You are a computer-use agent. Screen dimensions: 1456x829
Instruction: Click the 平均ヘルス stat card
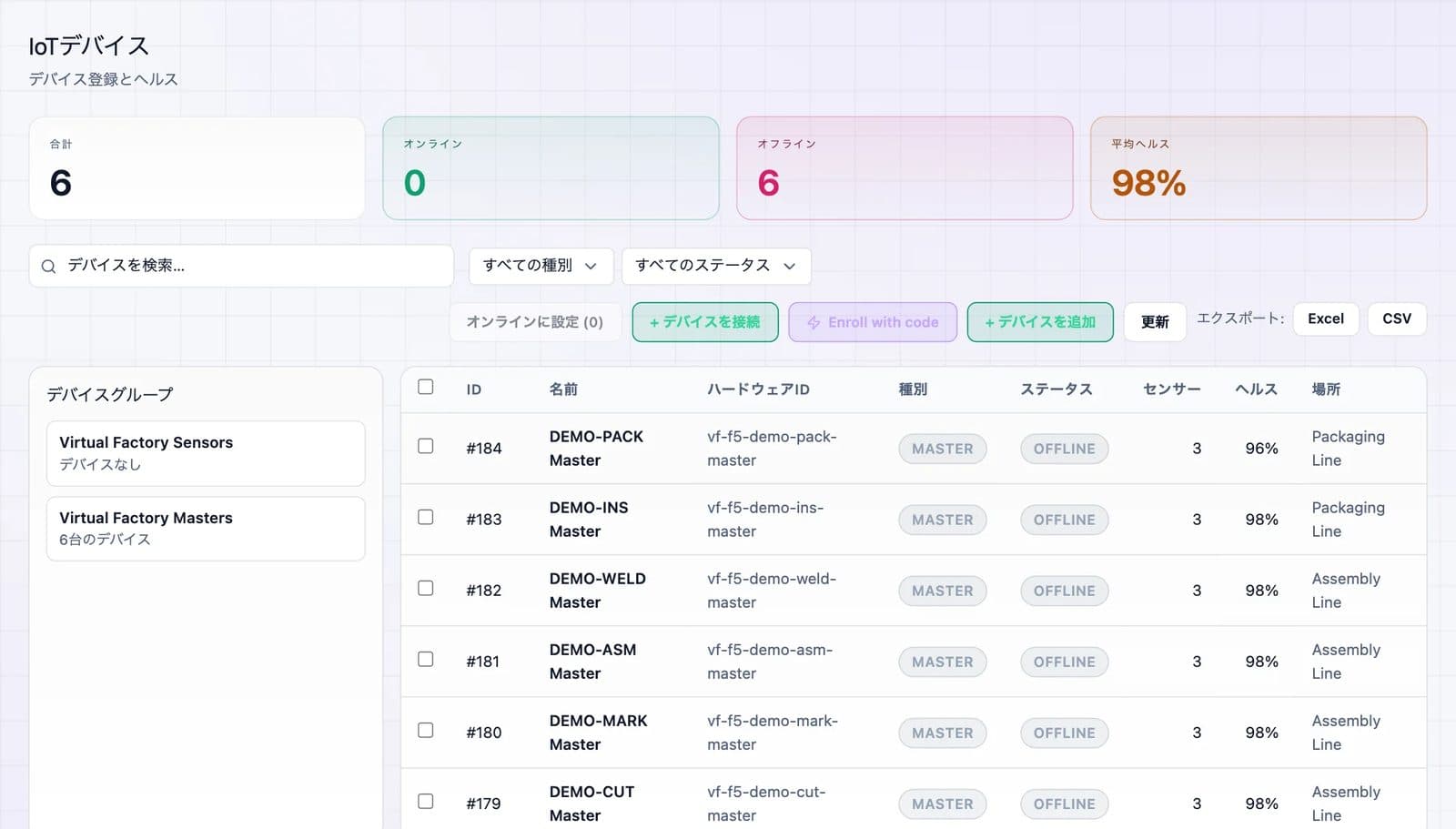pyautogui.click(x=1259, y=168)
